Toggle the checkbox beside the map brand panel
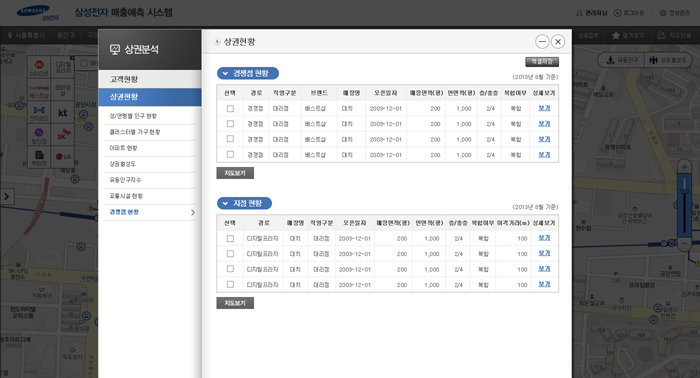 click(x=84, y=64)
